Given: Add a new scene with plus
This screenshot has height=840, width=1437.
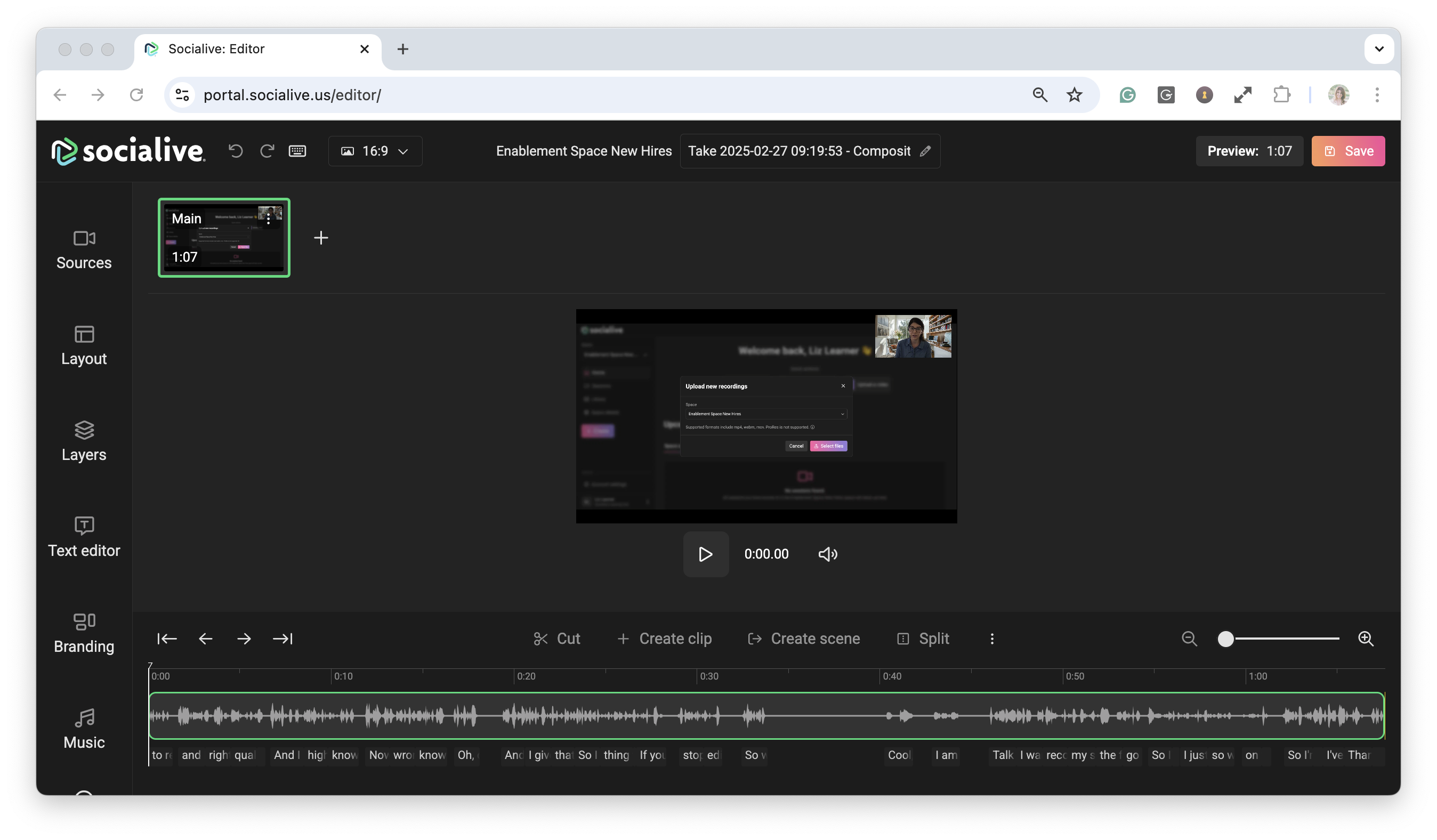Looking at the screenshot, I should pyautogui.click(x=321, y=238).
